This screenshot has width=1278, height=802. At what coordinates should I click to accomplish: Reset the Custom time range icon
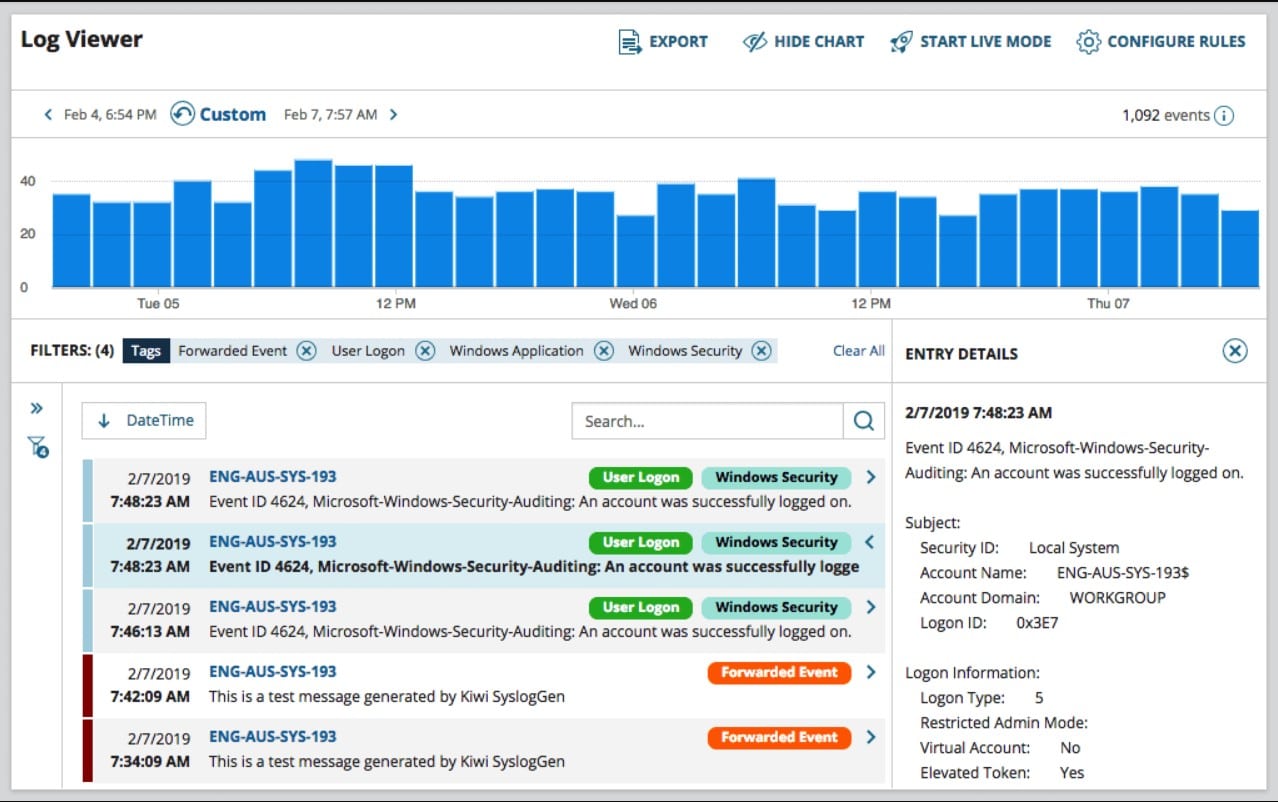182,114
